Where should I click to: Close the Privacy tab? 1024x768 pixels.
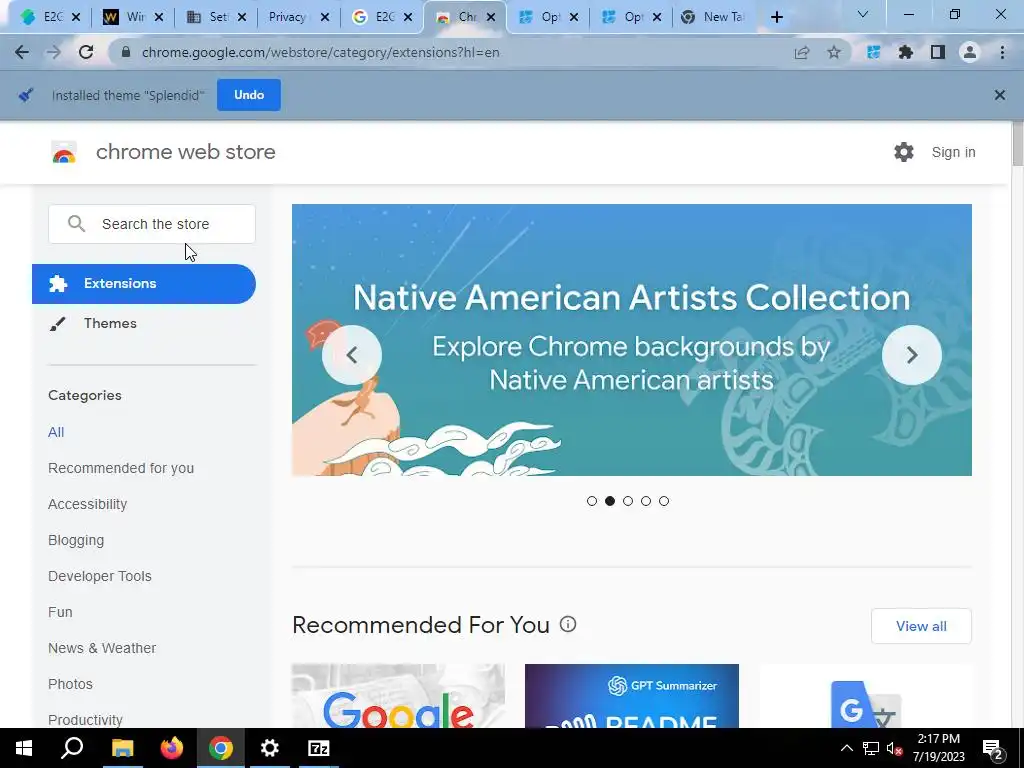[x=325, y=18]
